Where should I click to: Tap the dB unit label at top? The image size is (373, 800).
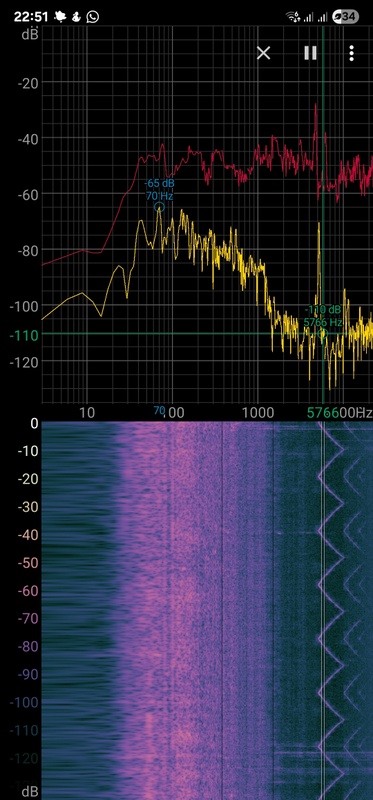tap(29, 34)
